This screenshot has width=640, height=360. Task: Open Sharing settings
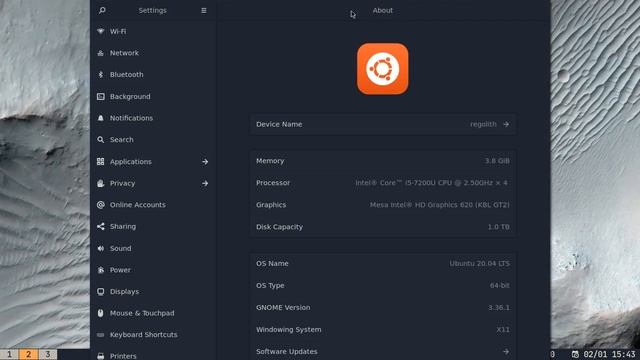click(153, 227)
